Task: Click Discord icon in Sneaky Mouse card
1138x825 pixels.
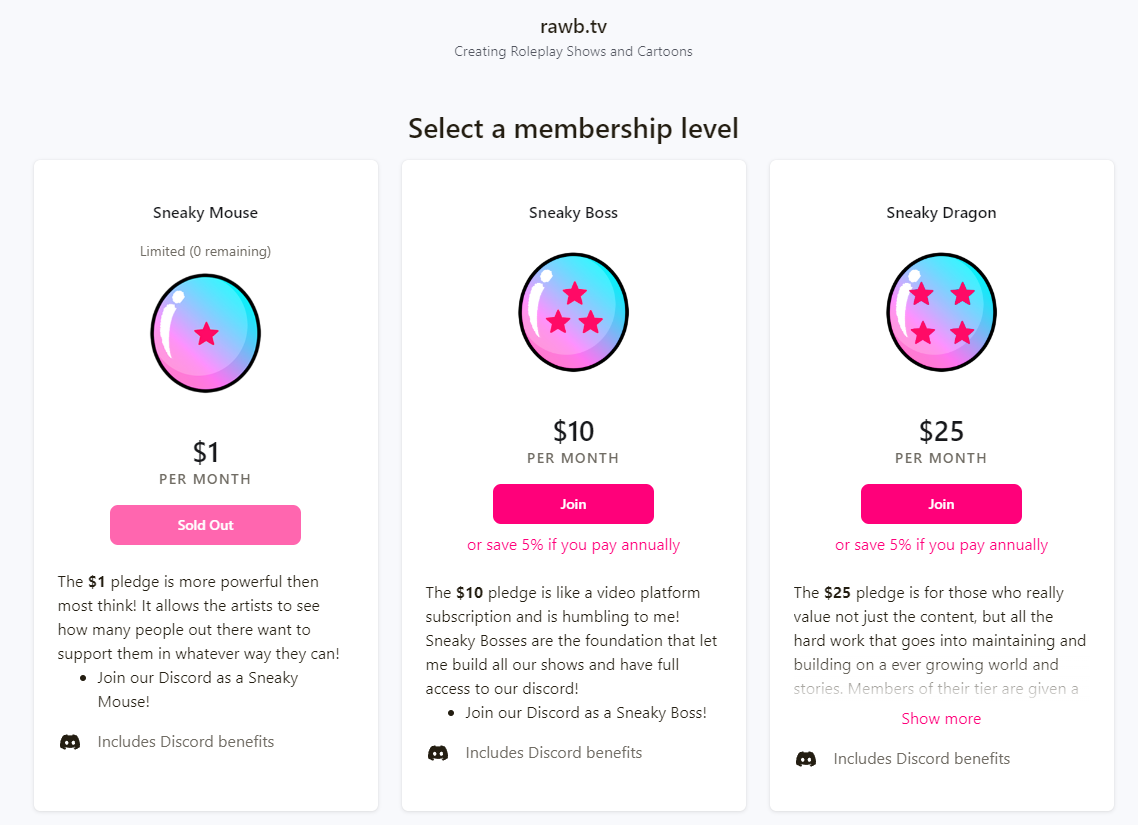Action: coord(70,742)
